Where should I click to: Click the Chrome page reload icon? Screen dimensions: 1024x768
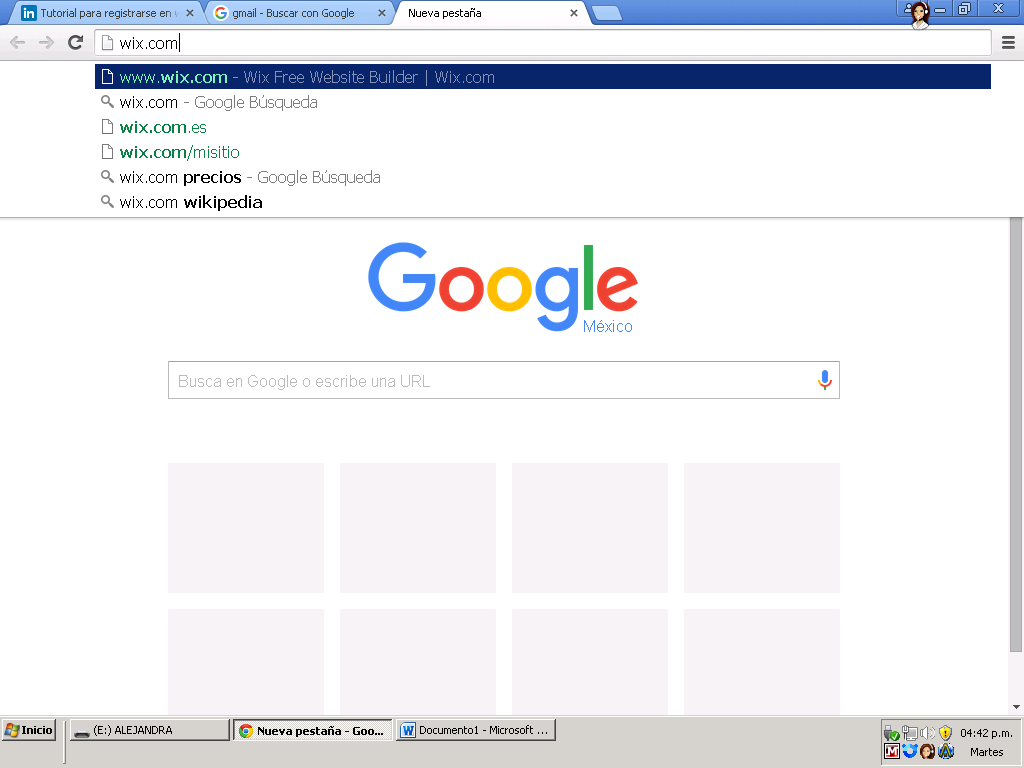pyautogui.click(x=74, y=42)
